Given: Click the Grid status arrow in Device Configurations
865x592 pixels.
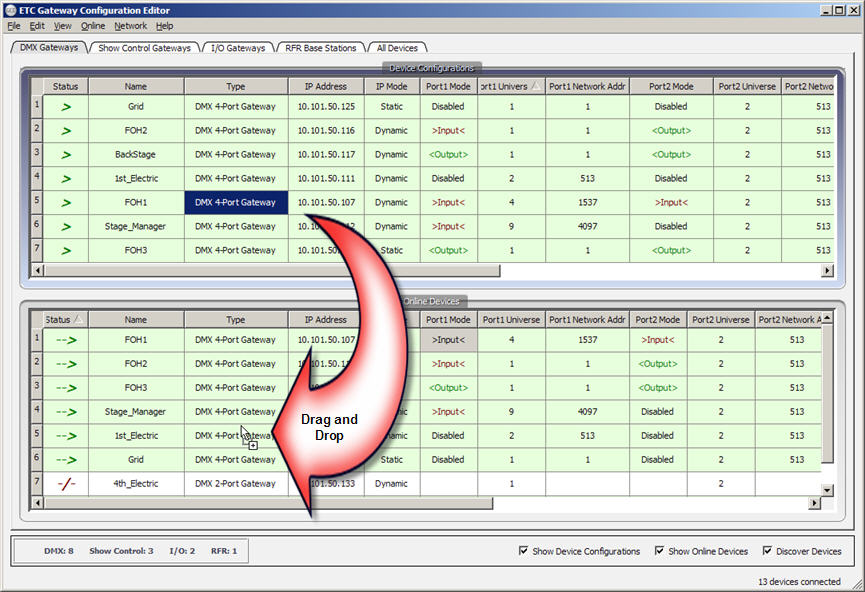Looking at the screenshot, I should coord(66,106).
